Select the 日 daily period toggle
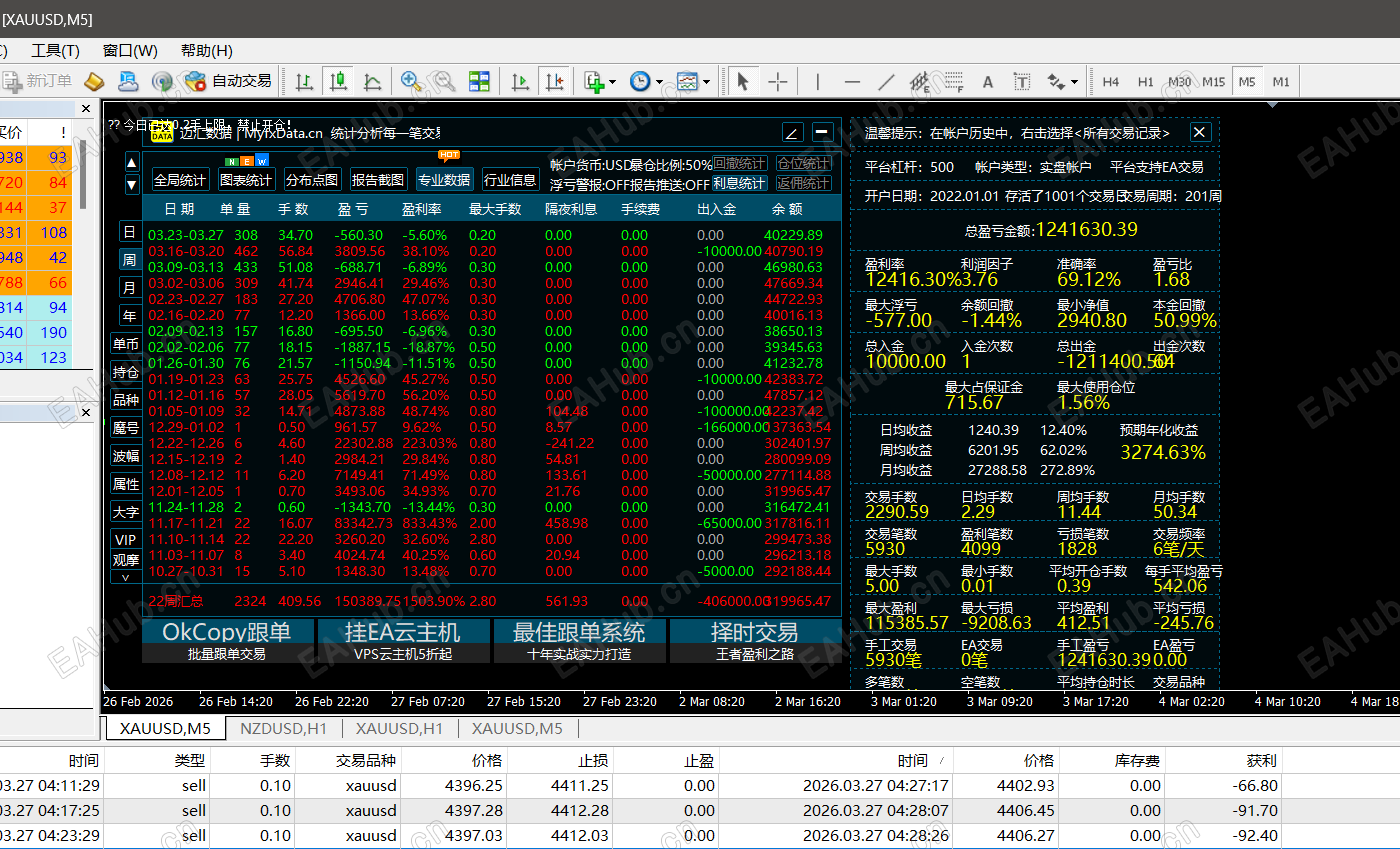Image resolution: width=1400 pixels, height=849 pixels. [x=128, y=232]
